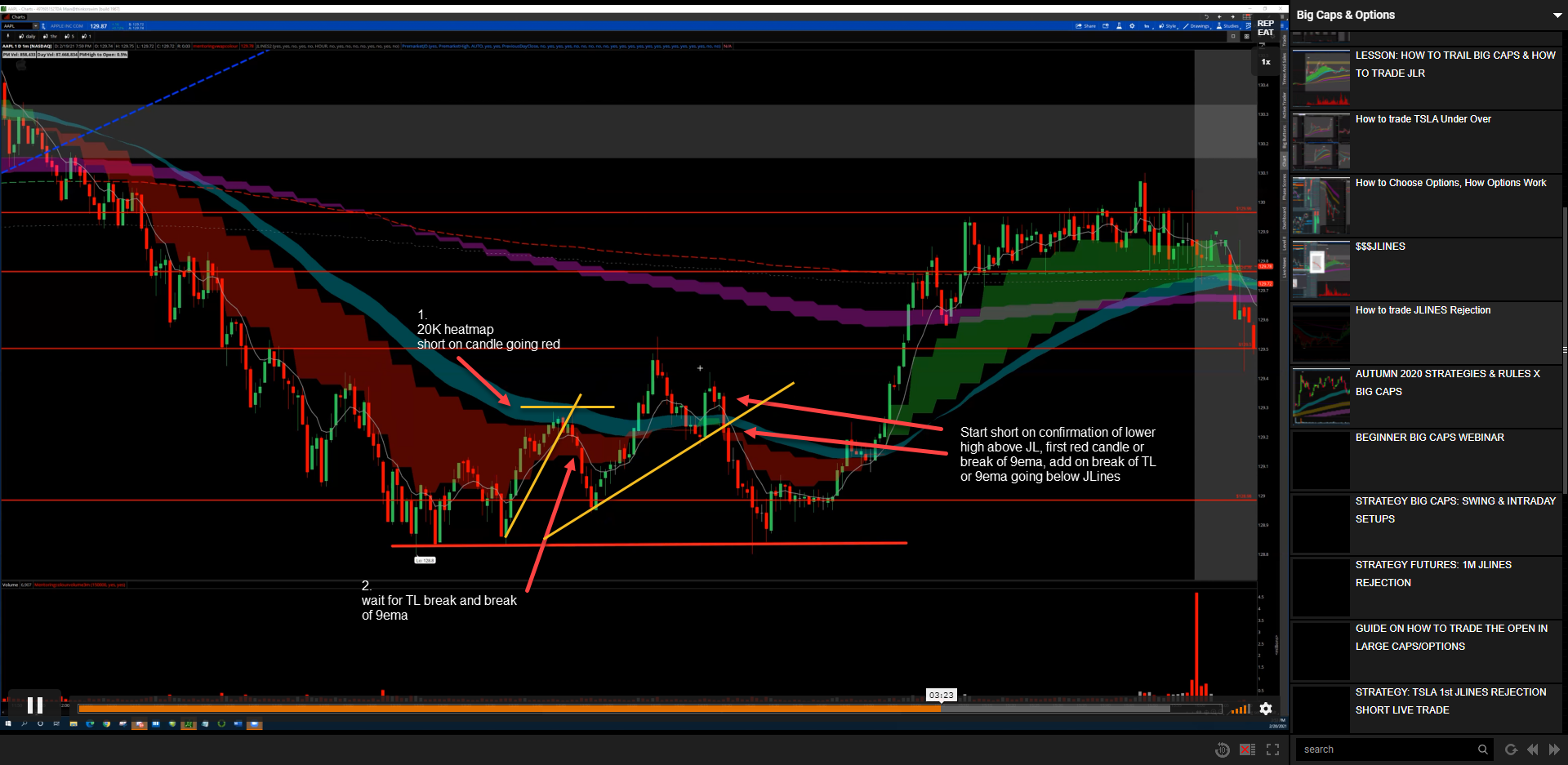Click the pin icon before daily

[8, 36]
